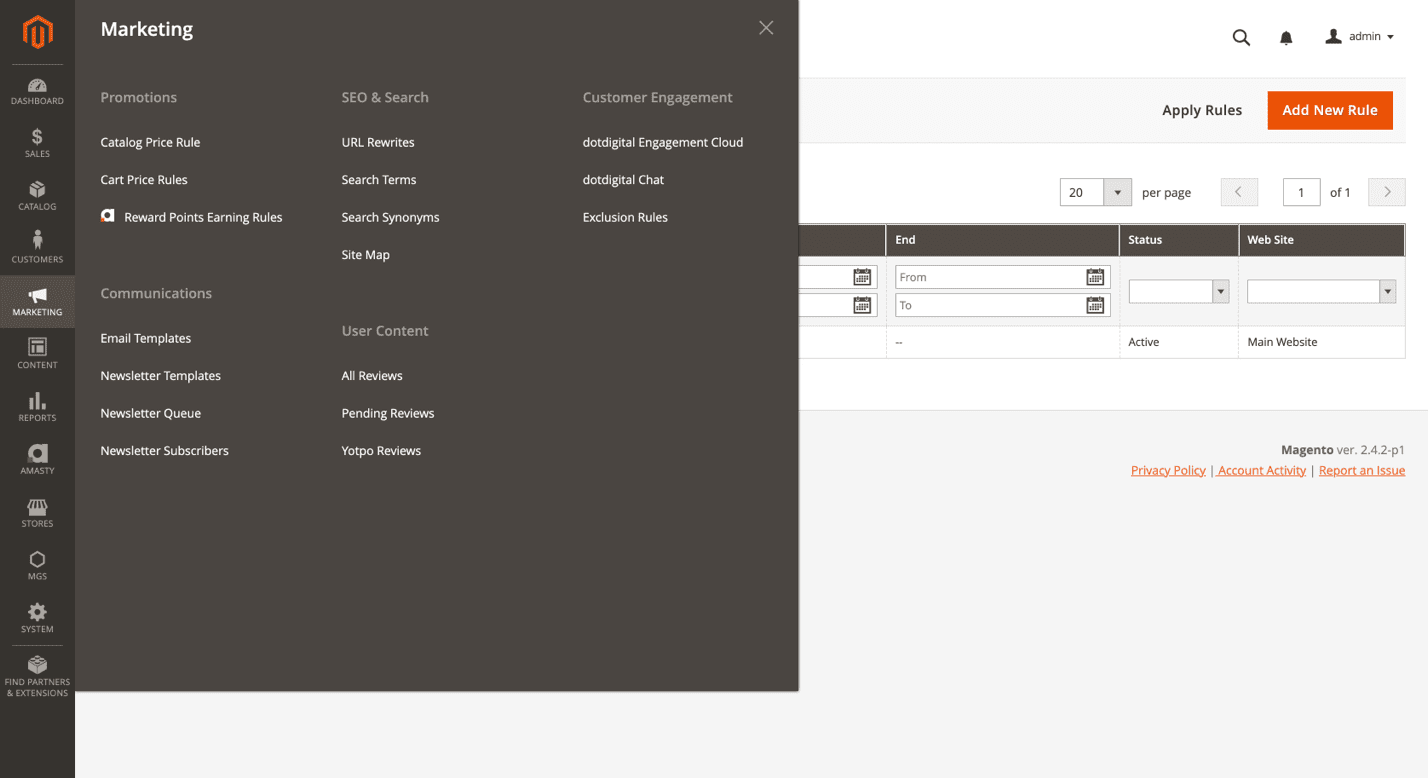Close the Marketing menu panel
Viewport: 1428px width, 778px height.
click(x=766, y=28)
